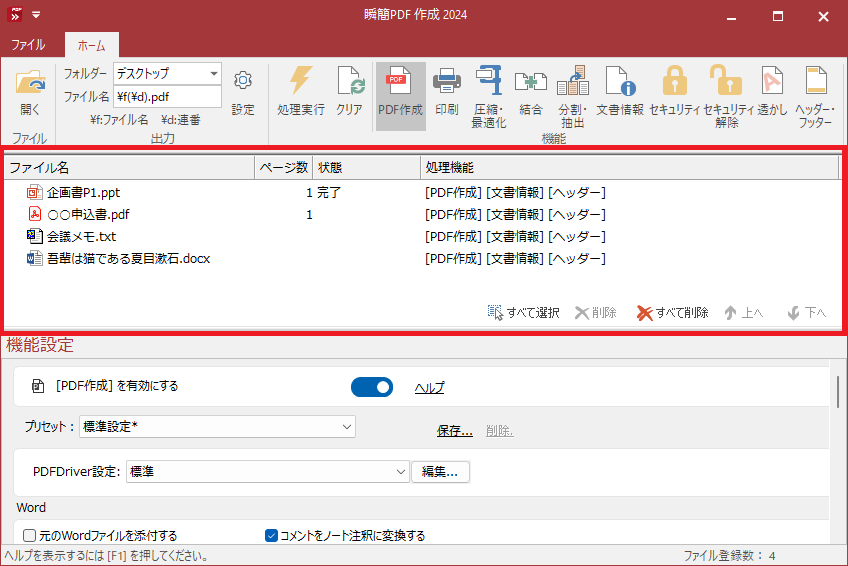Move file up with 上へ

[x=744, y=312]
